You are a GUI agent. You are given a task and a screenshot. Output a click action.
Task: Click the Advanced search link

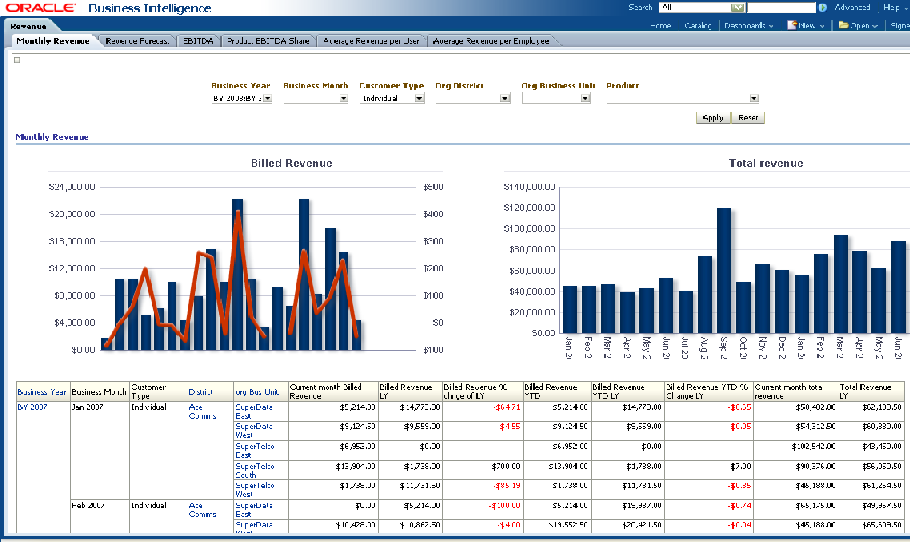tap(852, 8)
